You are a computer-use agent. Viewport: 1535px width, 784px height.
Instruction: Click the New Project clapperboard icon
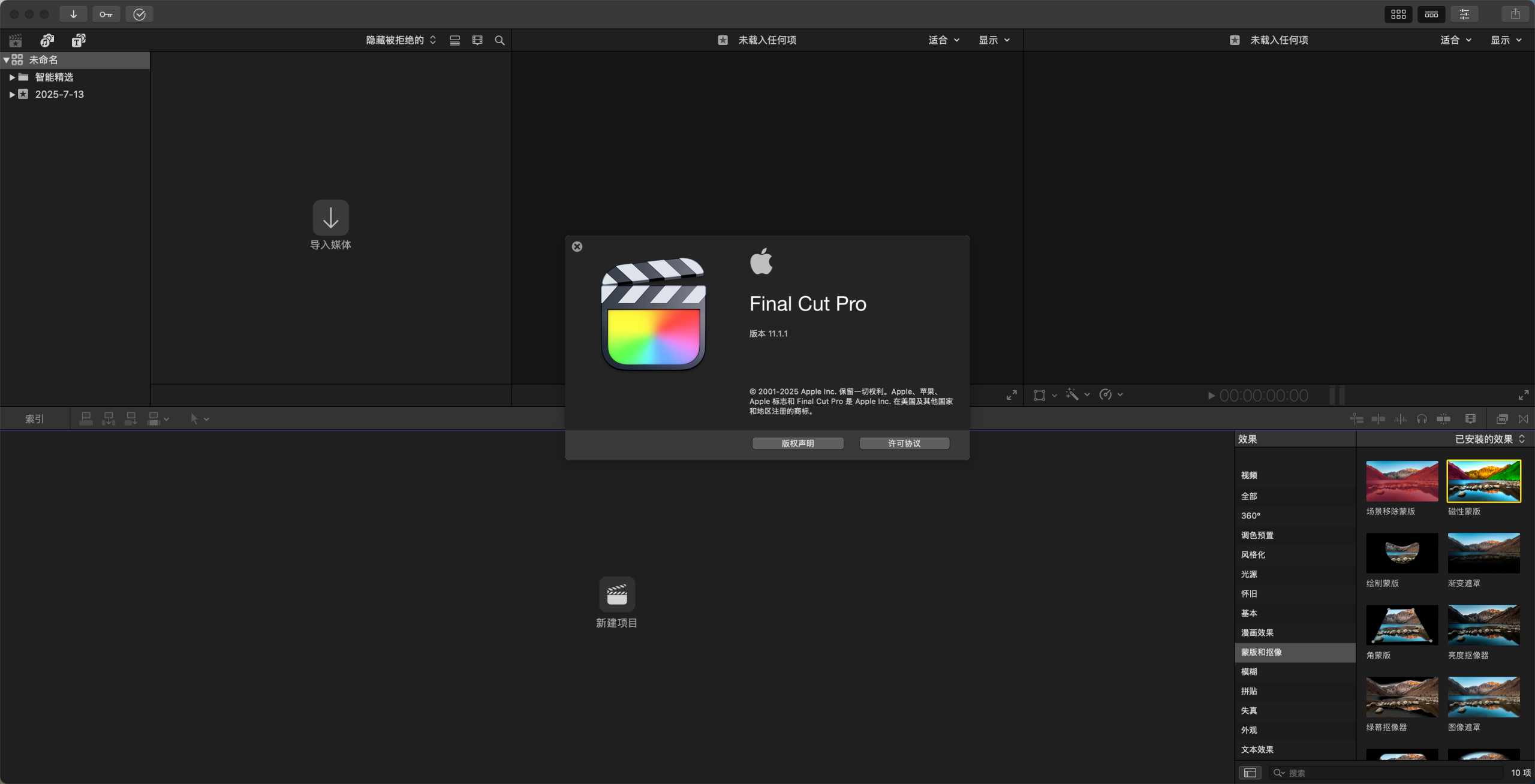(616, 594)
